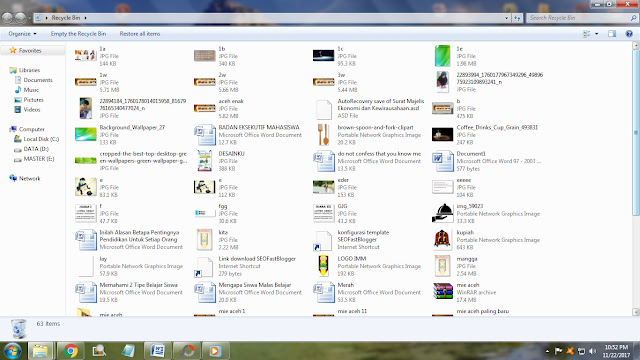Open the view options dropdown arrow

597,34
